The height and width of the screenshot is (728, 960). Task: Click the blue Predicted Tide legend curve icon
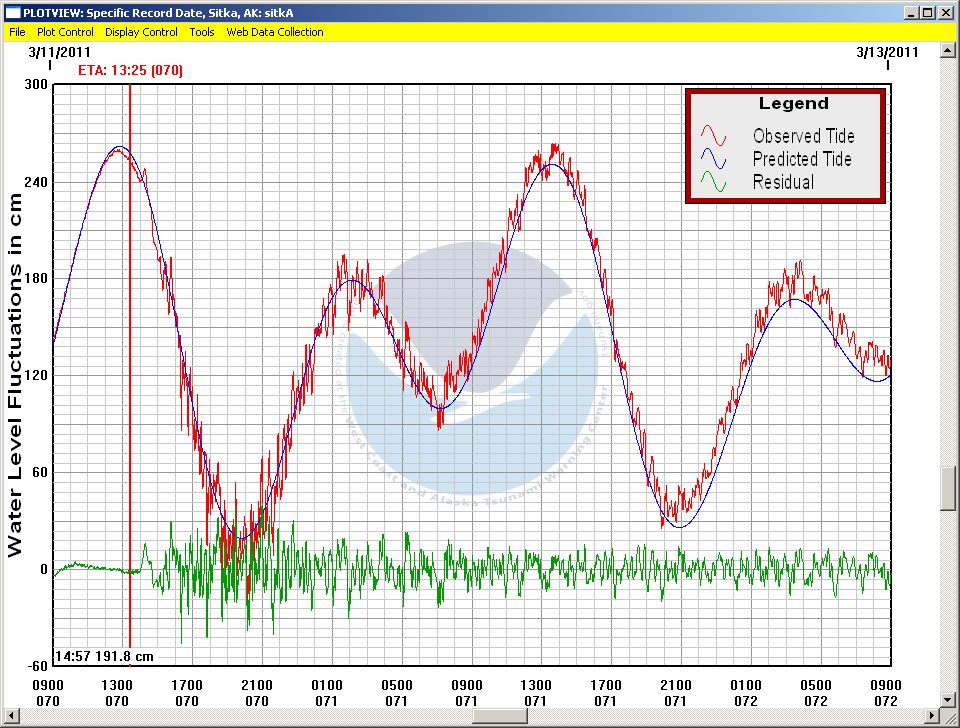(x=716, y=159)
